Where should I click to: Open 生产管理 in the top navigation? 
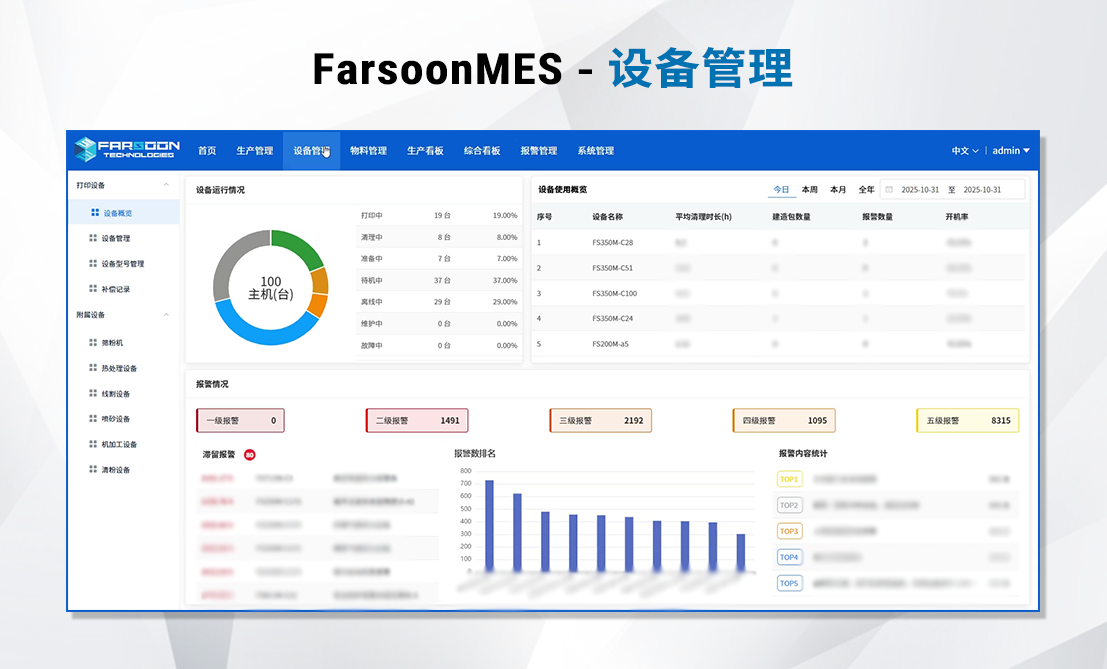[x=254, y=151]
